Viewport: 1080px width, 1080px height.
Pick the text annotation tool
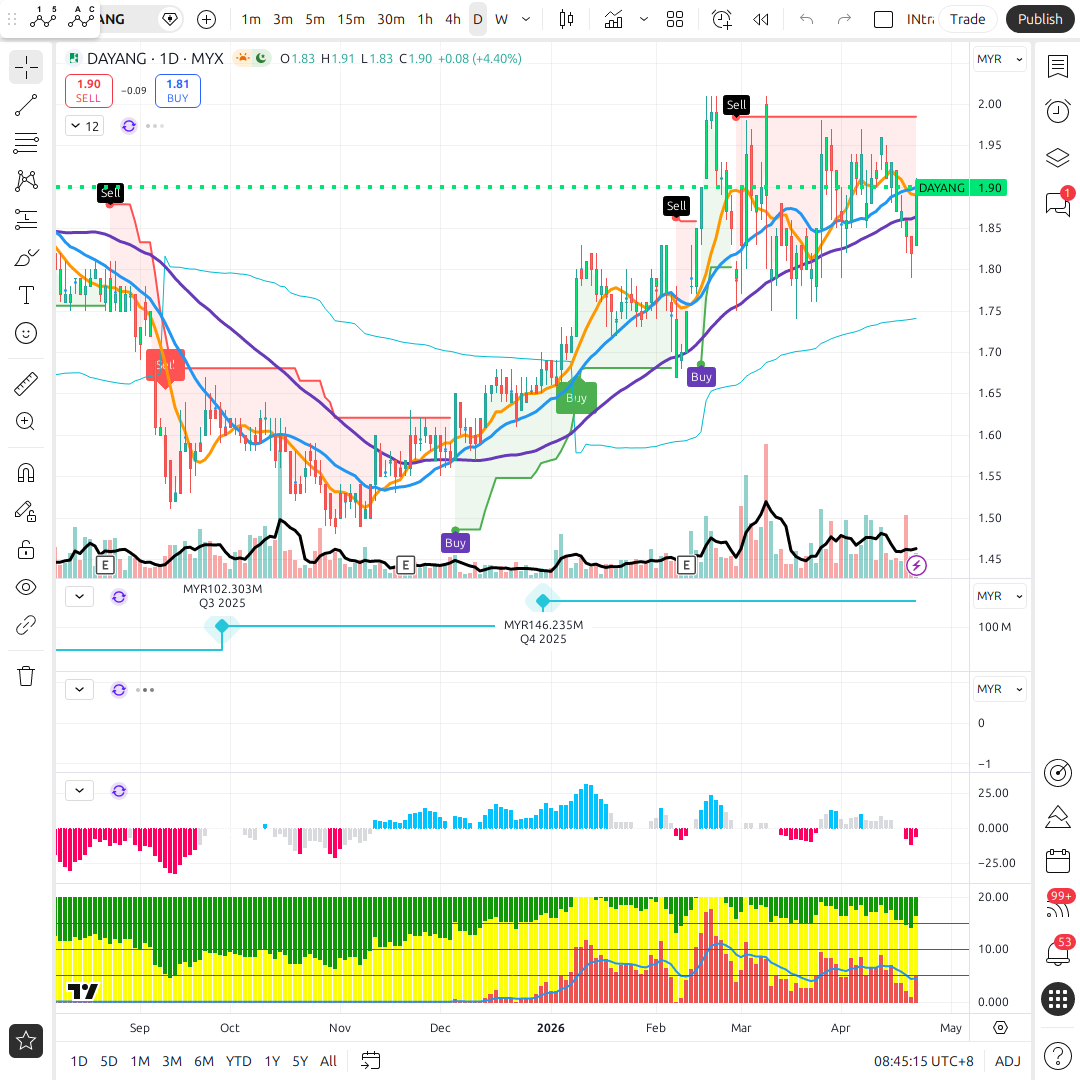click(26, 295)
